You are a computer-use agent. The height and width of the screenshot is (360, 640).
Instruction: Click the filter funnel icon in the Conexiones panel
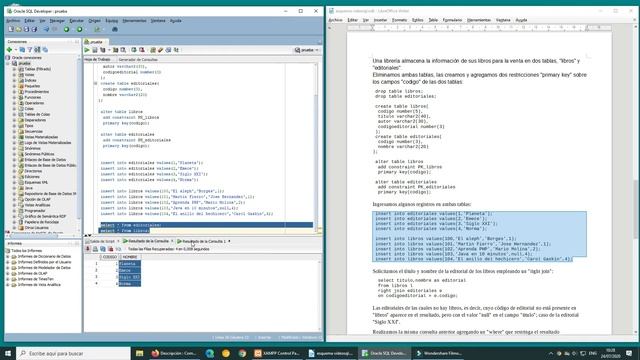[x=29, y=50]
